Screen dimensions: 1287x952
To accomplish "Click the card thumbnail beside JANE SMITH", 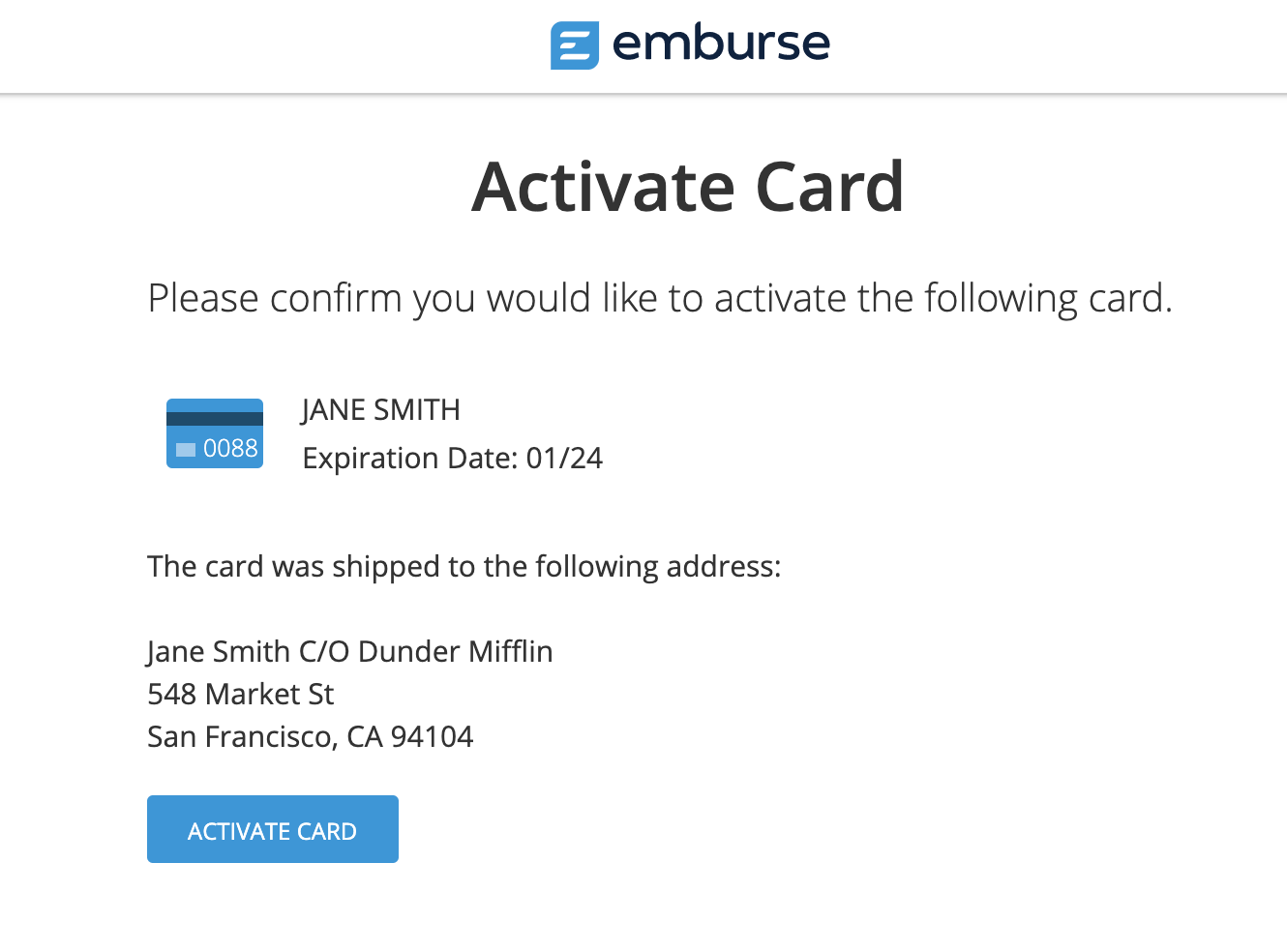I will [214, 432].
